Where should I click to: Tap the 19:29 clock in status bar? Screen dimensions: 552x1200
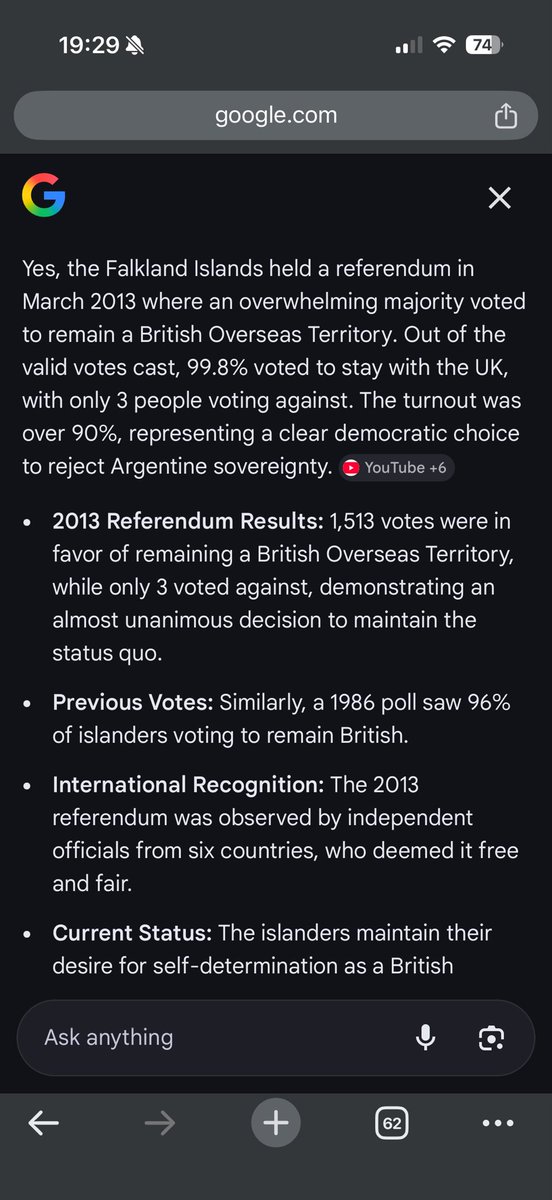[x=88, y=45]
